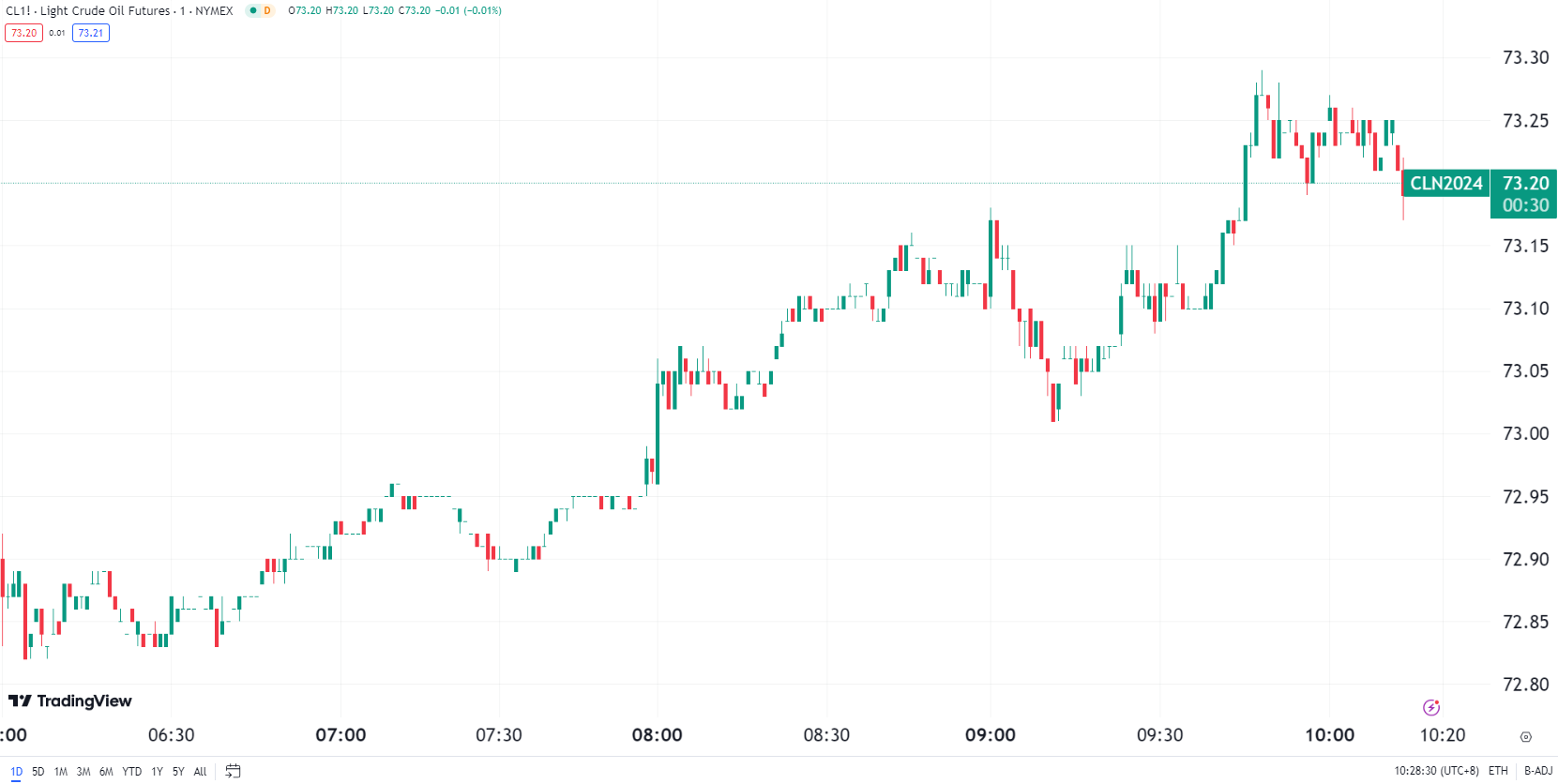
Task: Toggle B-ADJ back-adjustment setting
Action: [1536, 770]
